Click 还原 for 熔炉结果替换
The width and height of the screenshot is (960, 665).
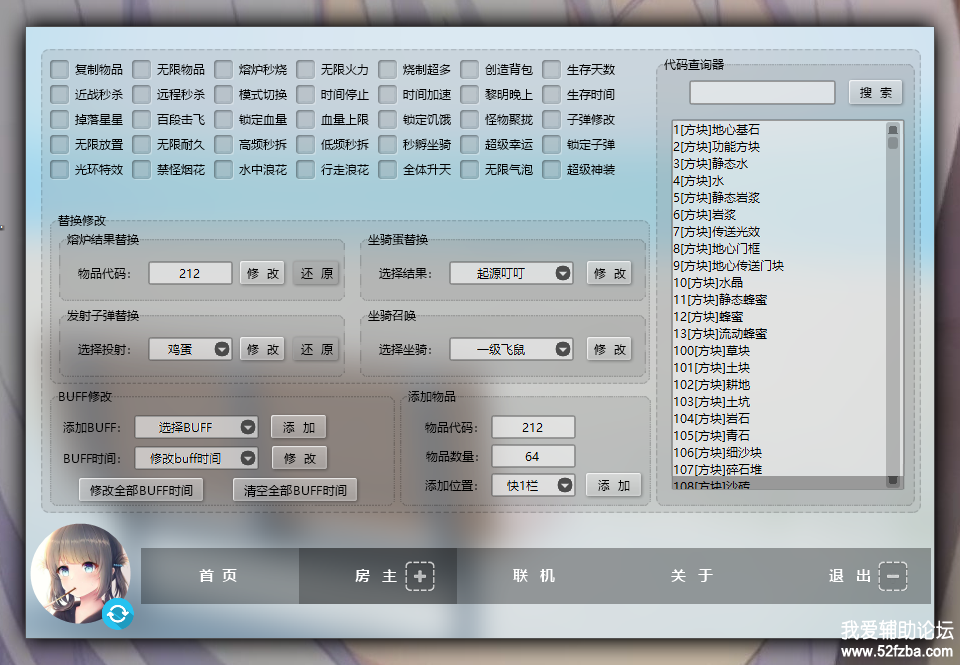pos(317,273)
